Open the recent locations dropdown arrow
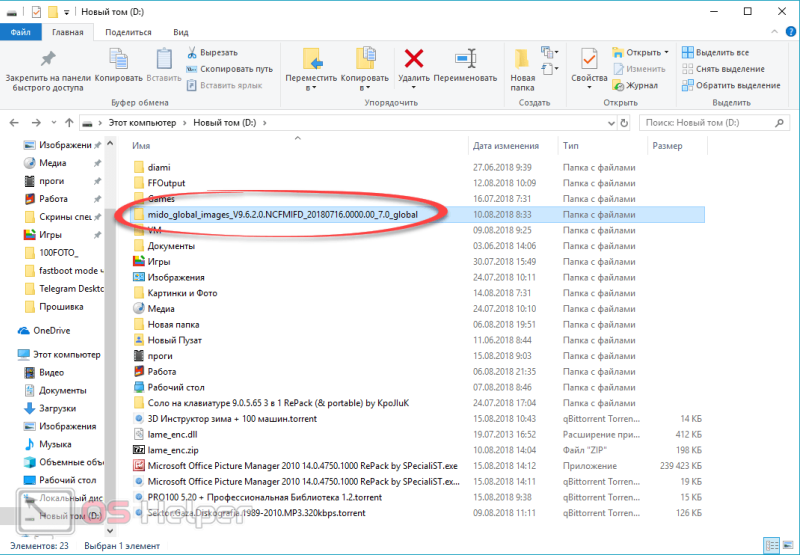Image resolution: width=800 pixels, height=555 pixels. point(54,123)
